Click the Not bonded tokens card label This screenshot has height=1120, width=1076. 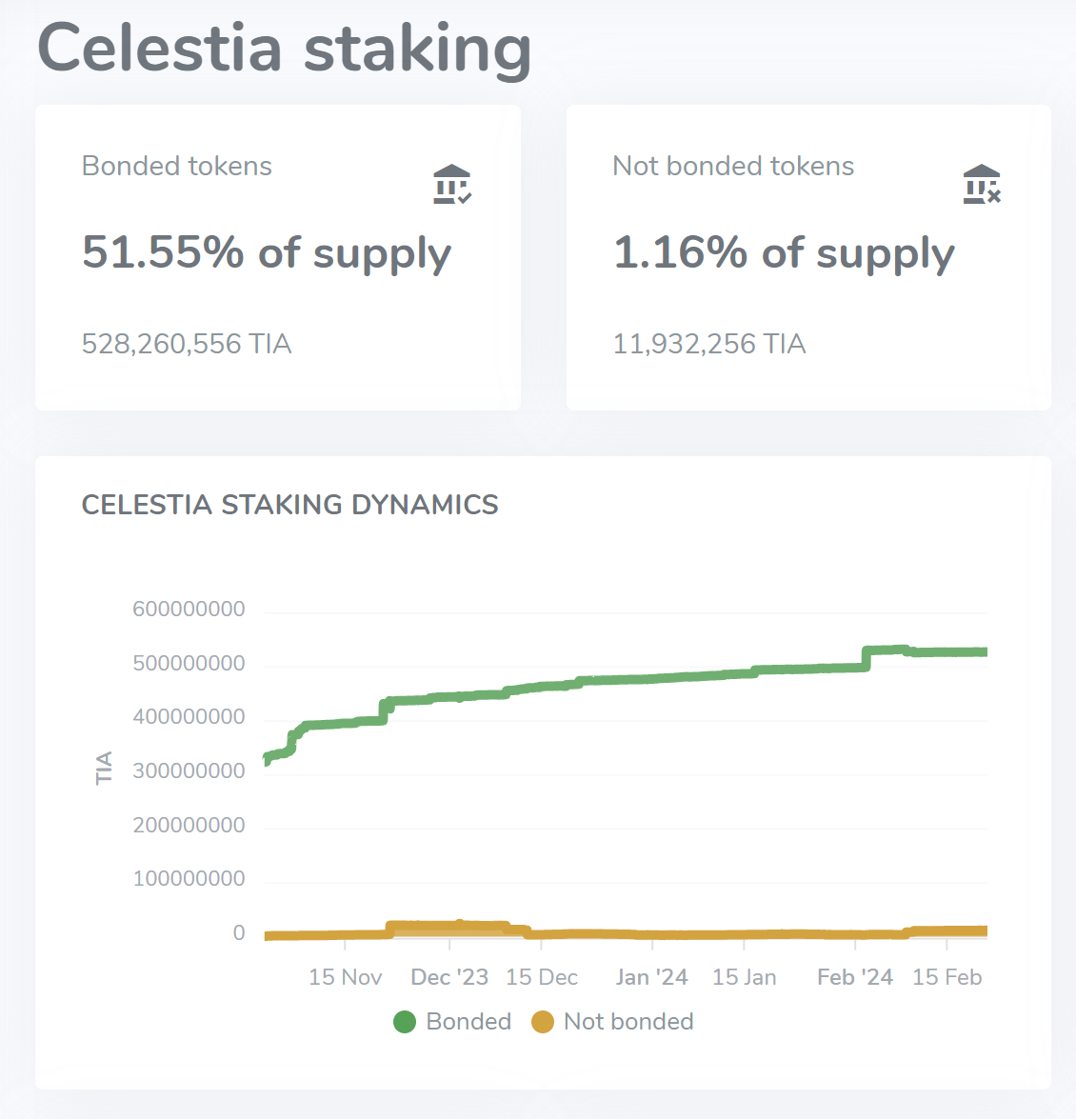733,166
